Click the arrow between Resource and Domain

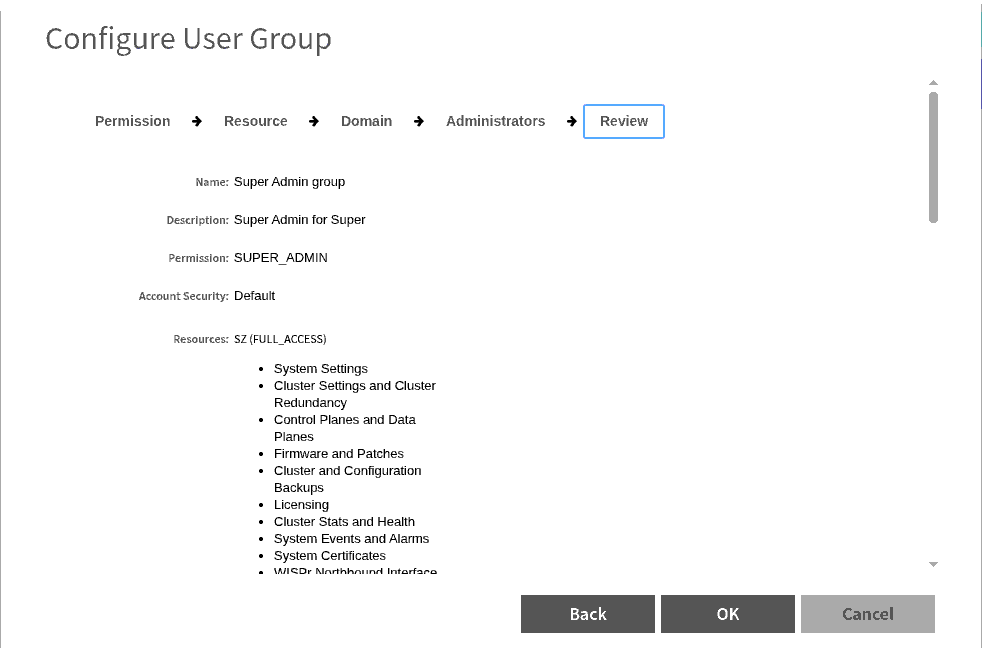(314, 121)
